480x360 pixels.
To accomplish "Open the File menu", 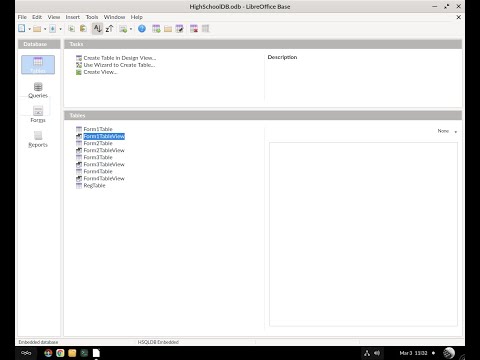I will tap(22, 17).
